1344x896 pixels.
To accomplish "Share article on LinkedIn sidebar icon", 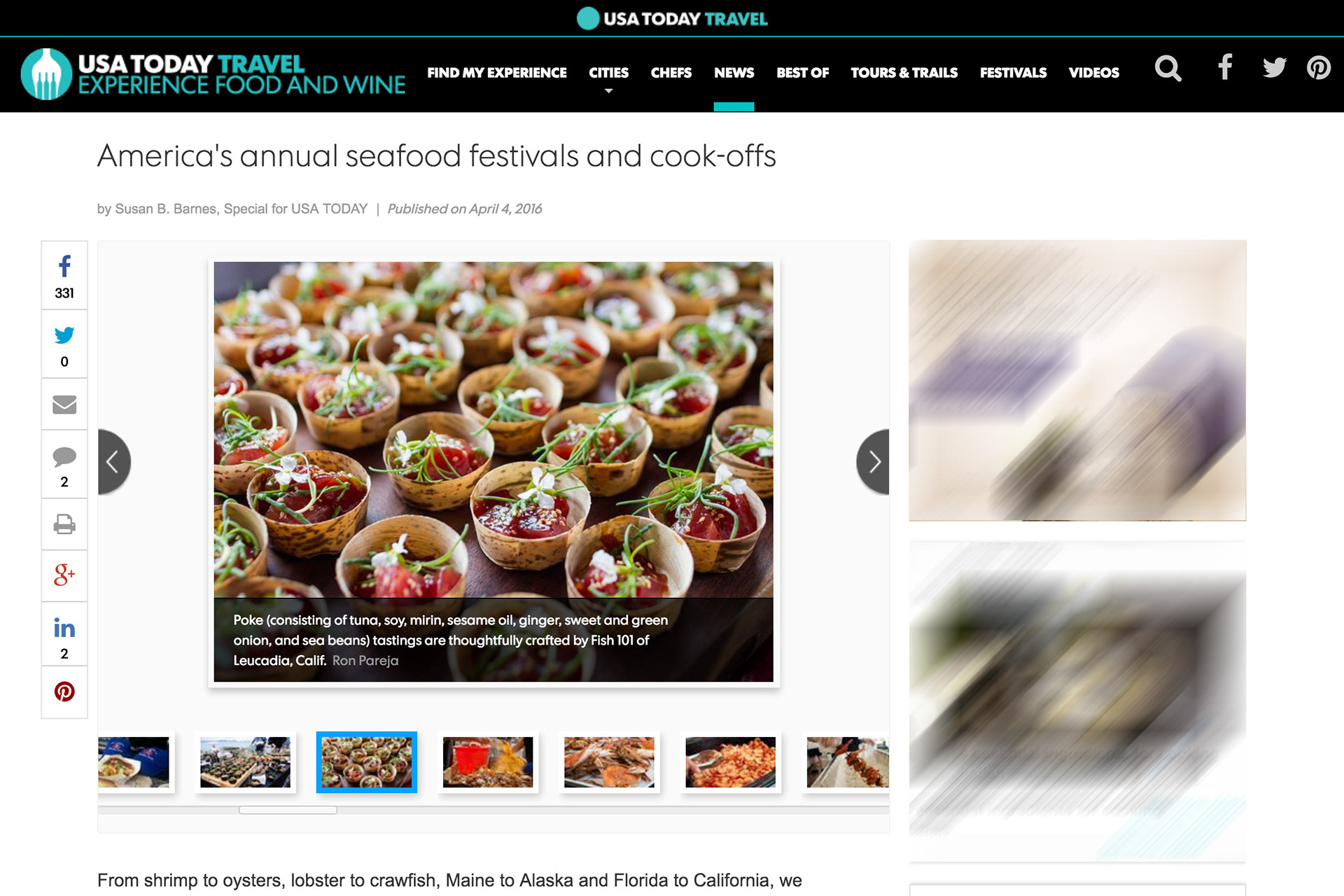I will [x=64, y=633].
